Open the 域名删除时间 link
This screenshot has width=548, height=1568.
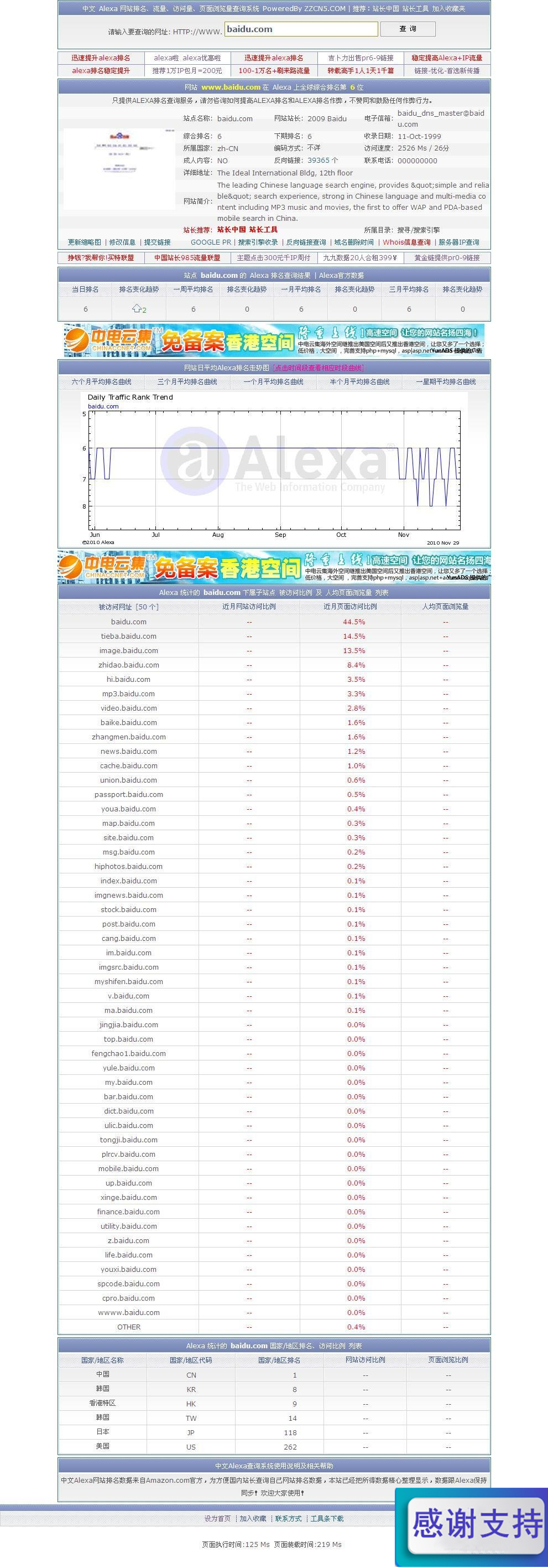354,242
